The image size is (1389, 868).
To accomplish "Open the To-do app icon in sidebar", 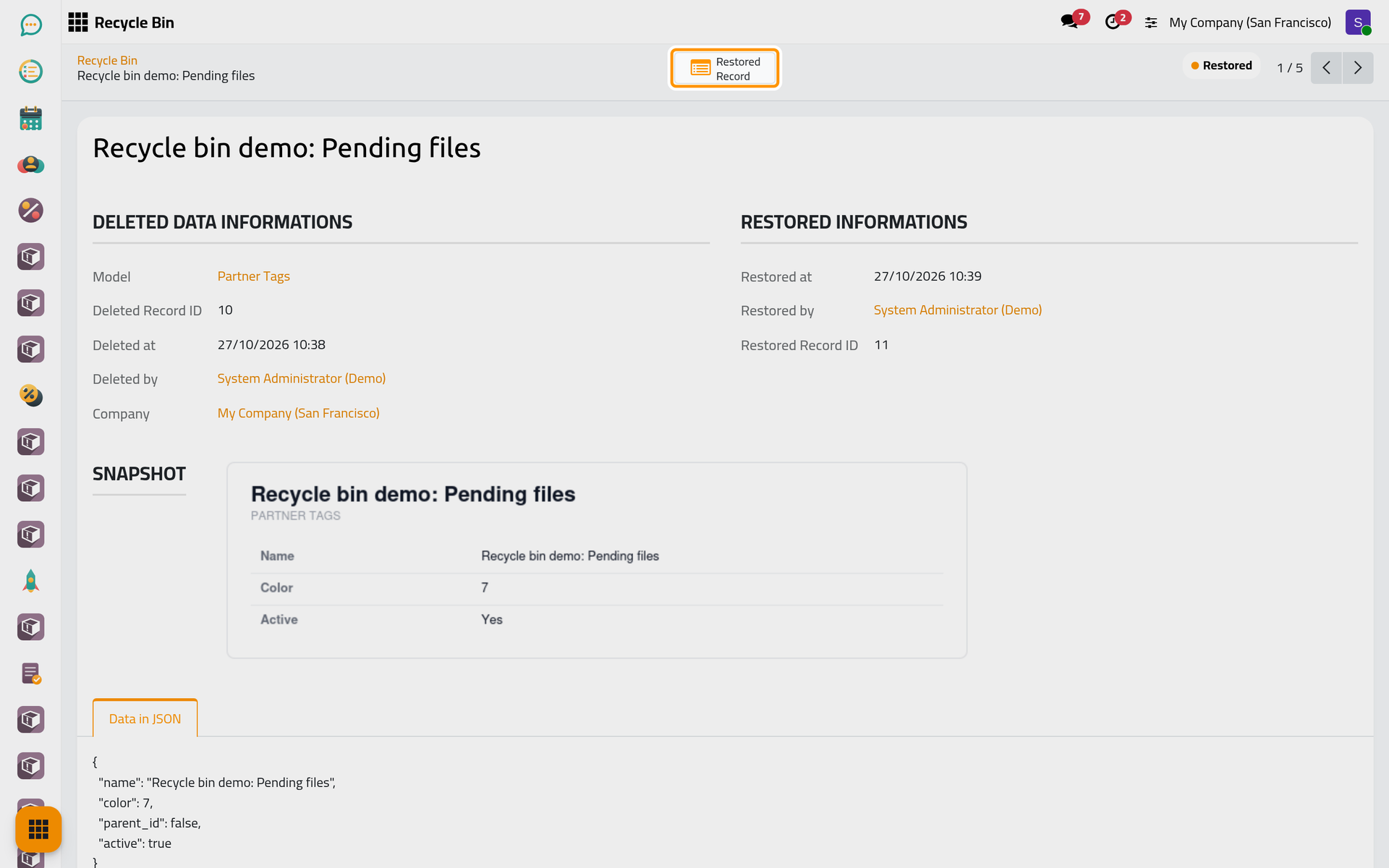I will click(x=30, y=72).
